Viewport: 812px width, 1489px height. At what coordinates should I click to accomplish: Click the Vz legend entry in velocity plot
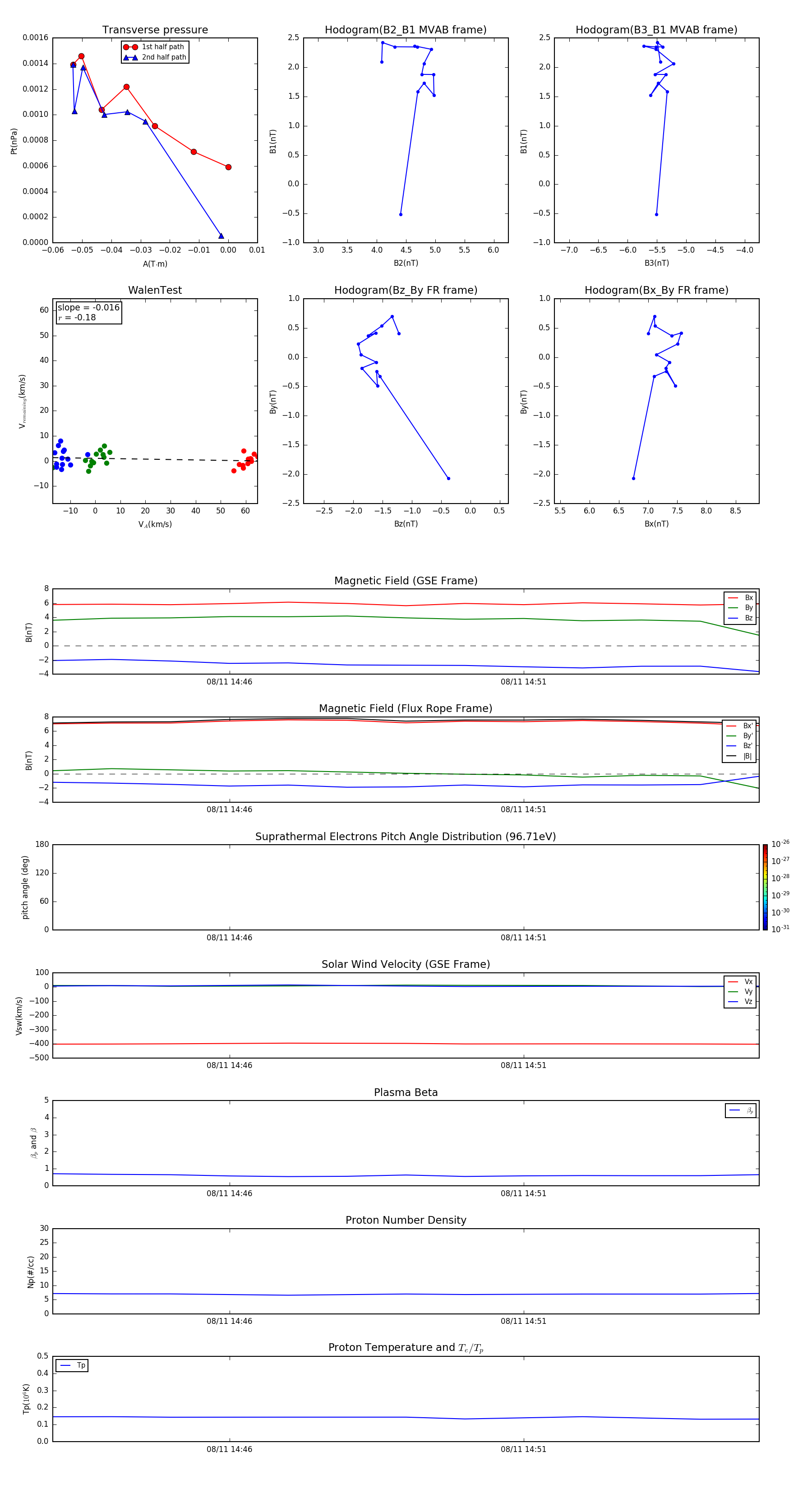tap(740, 1002)
